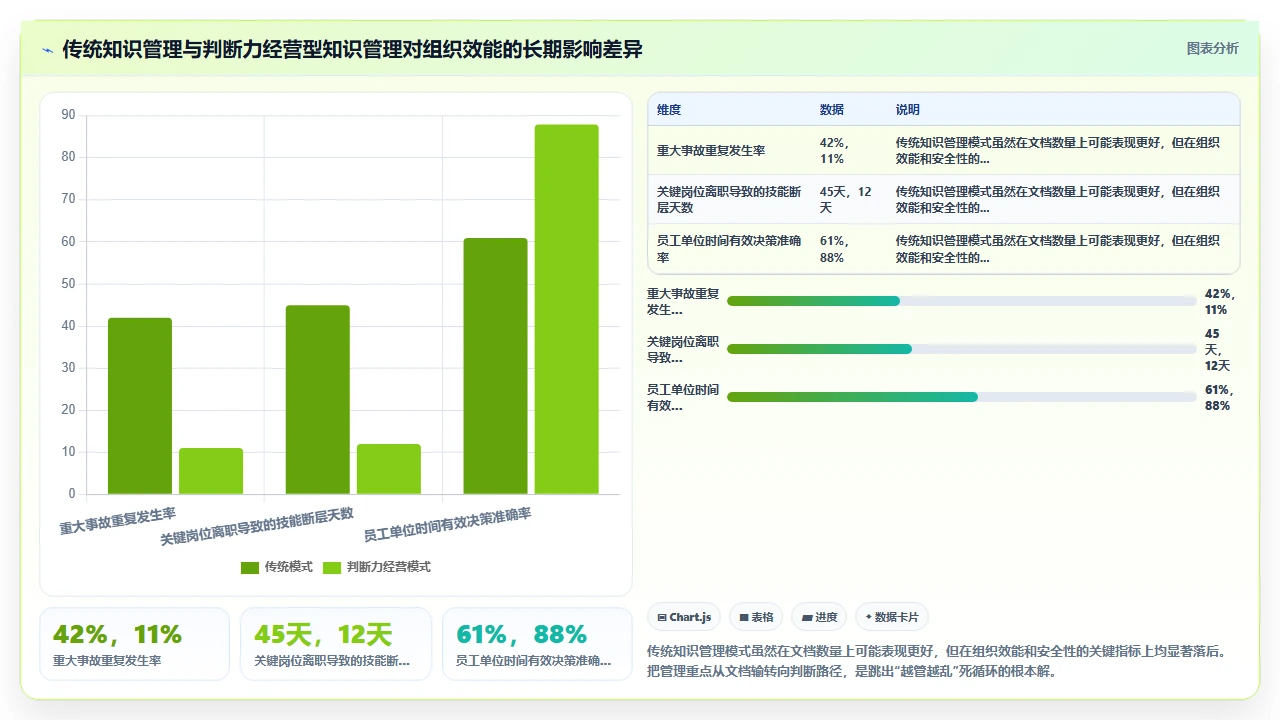Click the y-axis value 90
This screenshot has height=720, width=1280.
(68, 115)
